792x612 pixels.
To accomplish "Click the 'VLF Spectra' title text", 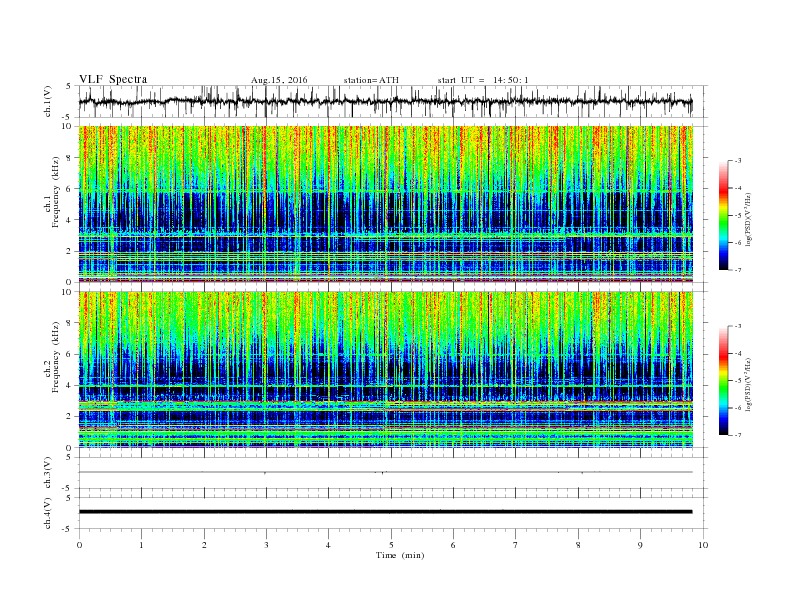I will (113, 79).
